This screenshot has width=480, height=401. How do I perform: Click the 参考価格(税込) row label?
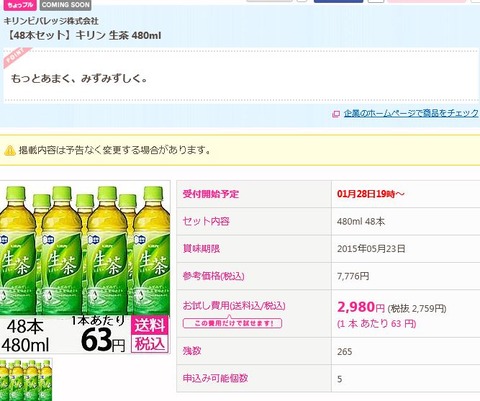point(213,276)
